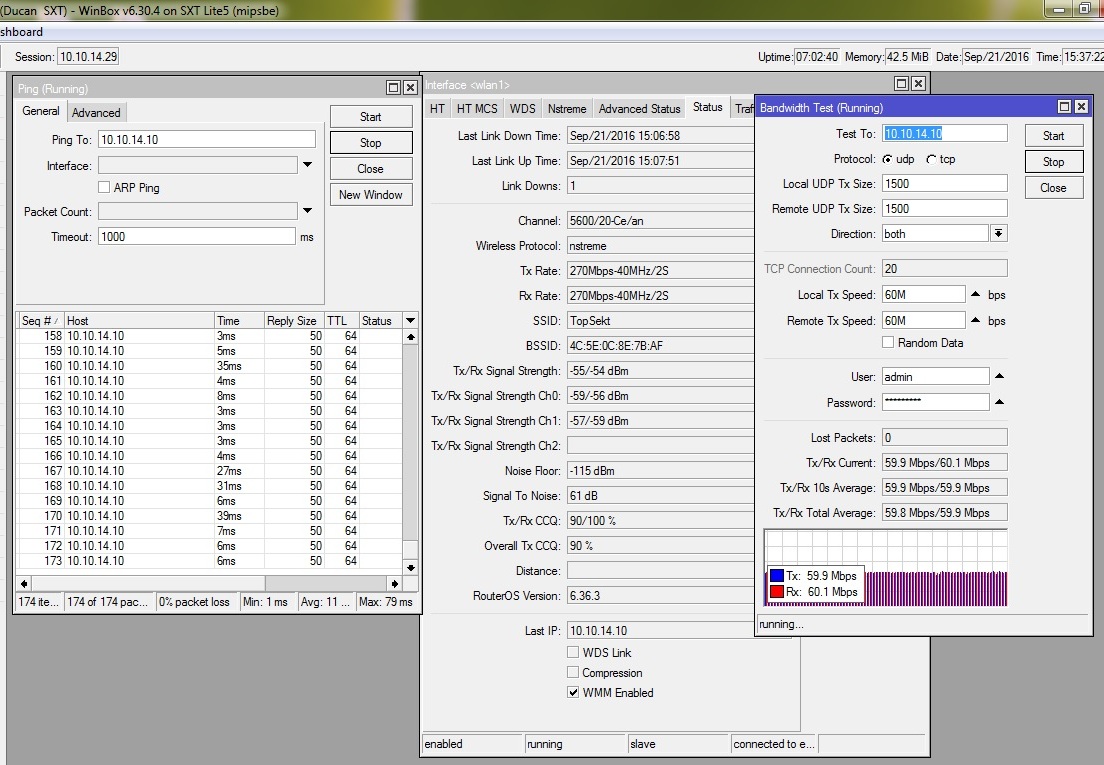The image size is (1104, 765).
Task: Sort Ping results by Seq # column
Action: (40, 320)
